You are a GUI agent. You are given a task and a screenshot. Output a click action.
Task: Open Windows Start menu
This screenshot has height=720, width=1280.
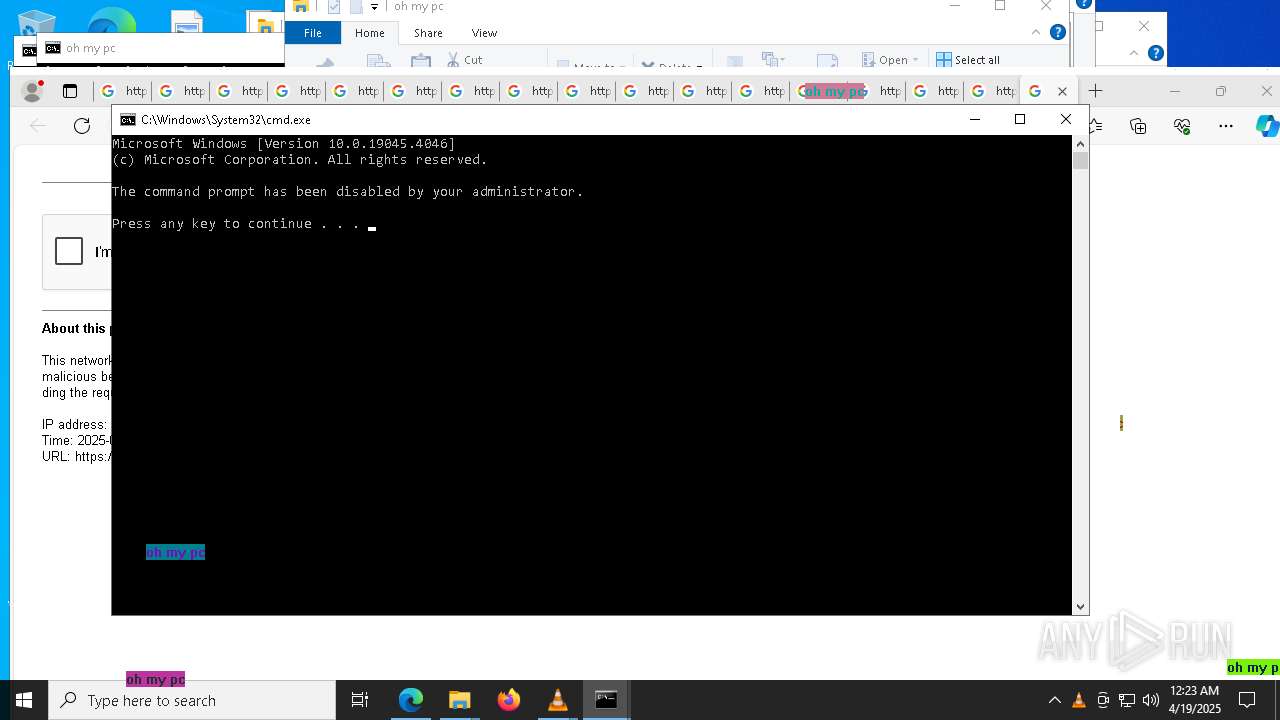click(x=24, y=700)
